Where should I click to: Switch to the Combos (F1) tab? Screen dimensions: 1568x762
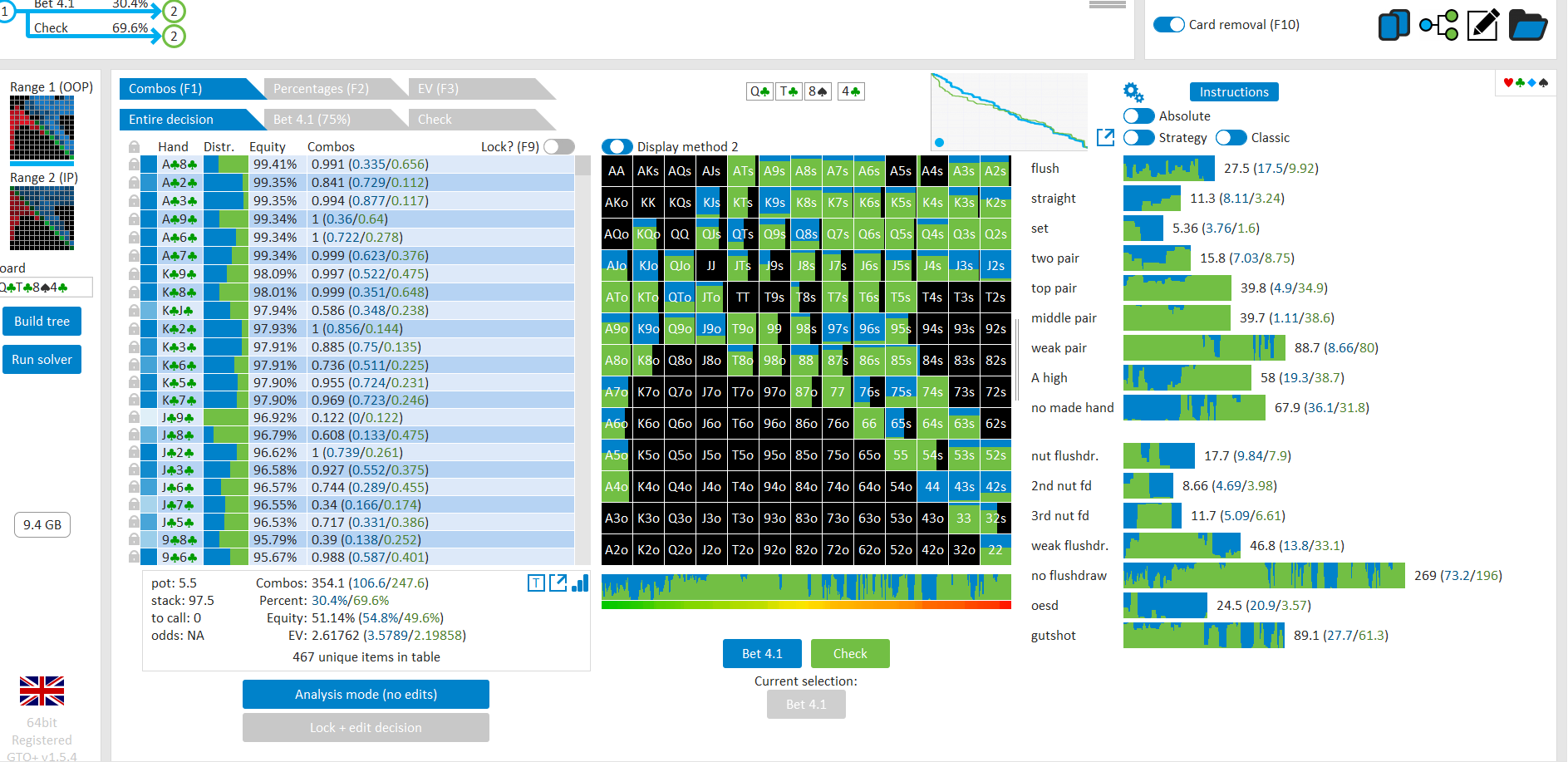193,89
